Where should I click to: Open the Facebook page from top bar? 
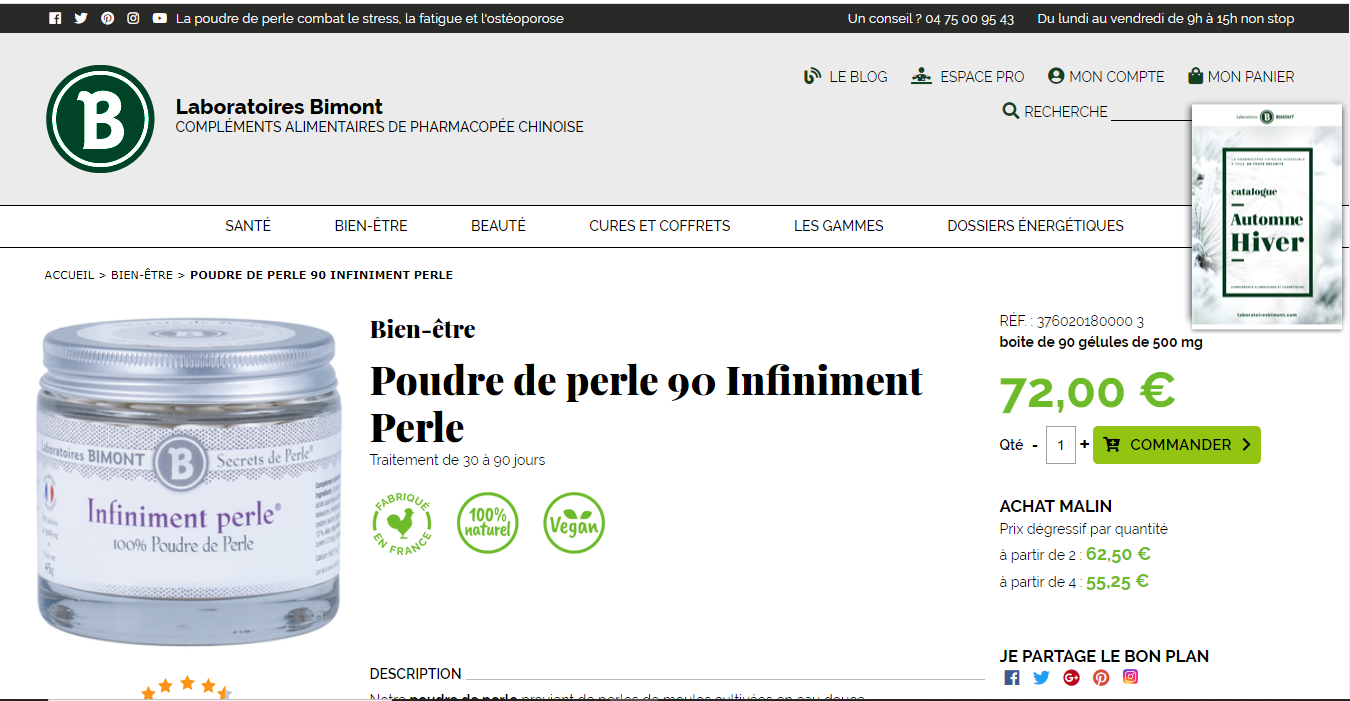pyautogui.click(x=55, y=18)
